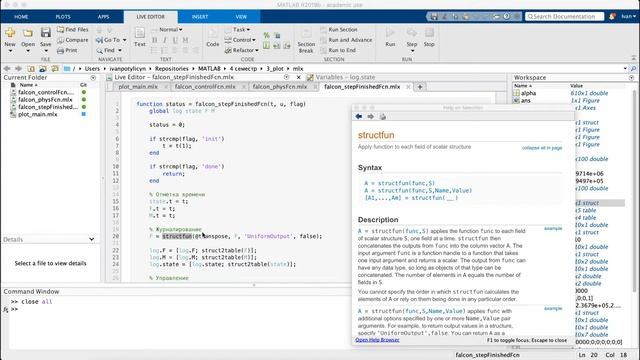Expand the Details panel chevron
Viewport: 640px width, 360px height.
[91, 239]
